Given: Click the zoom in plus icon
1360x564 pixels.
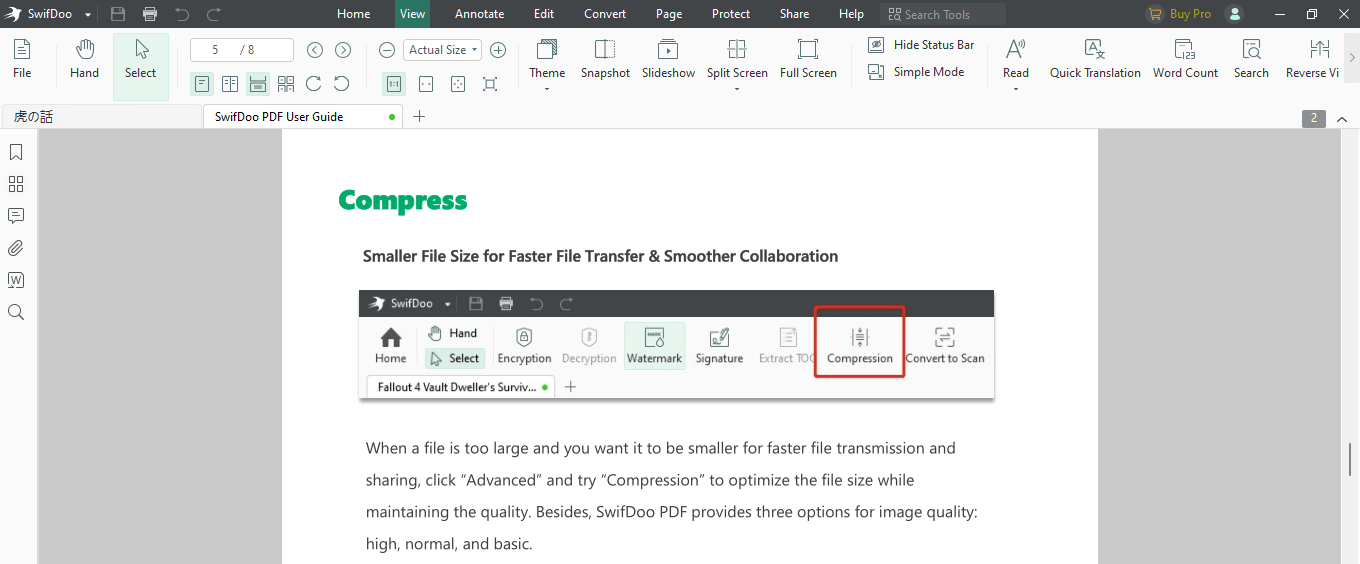Looking at the screenshot, I should tap(498, 50).
